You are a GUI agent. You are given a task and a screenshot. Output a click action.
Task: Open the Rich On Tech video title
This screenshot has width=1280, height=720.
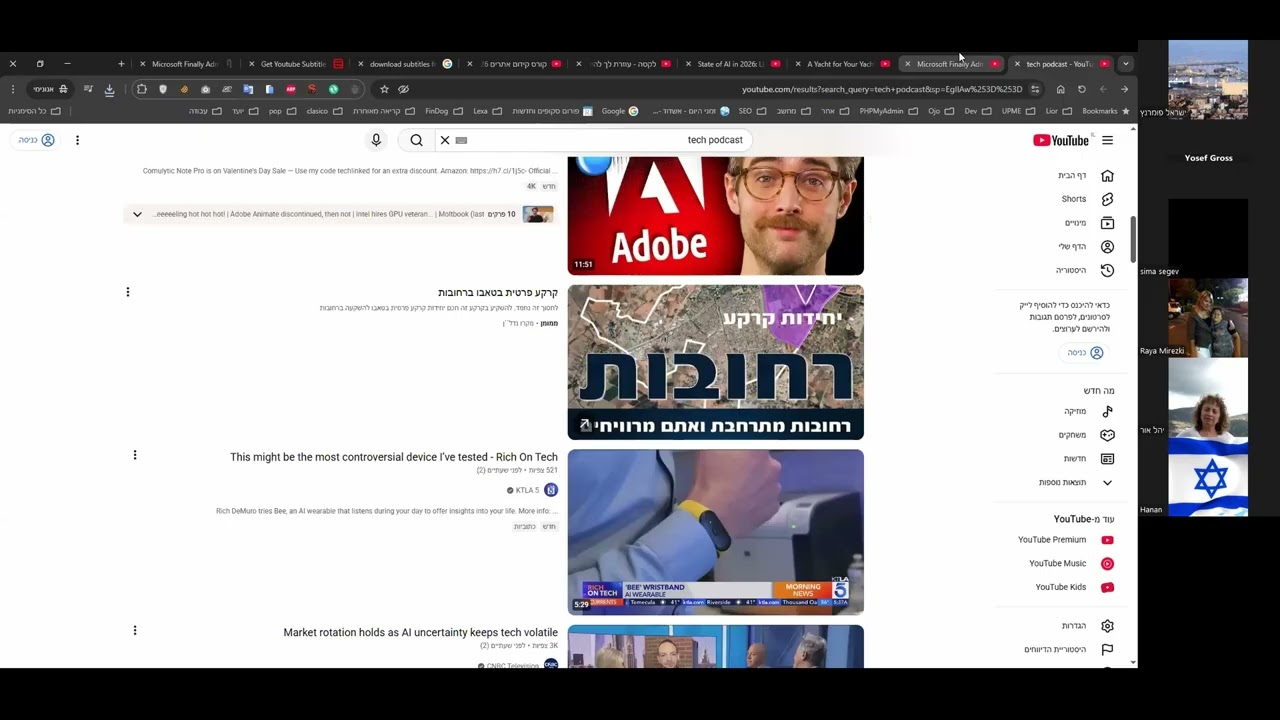[x=394, y=457]
